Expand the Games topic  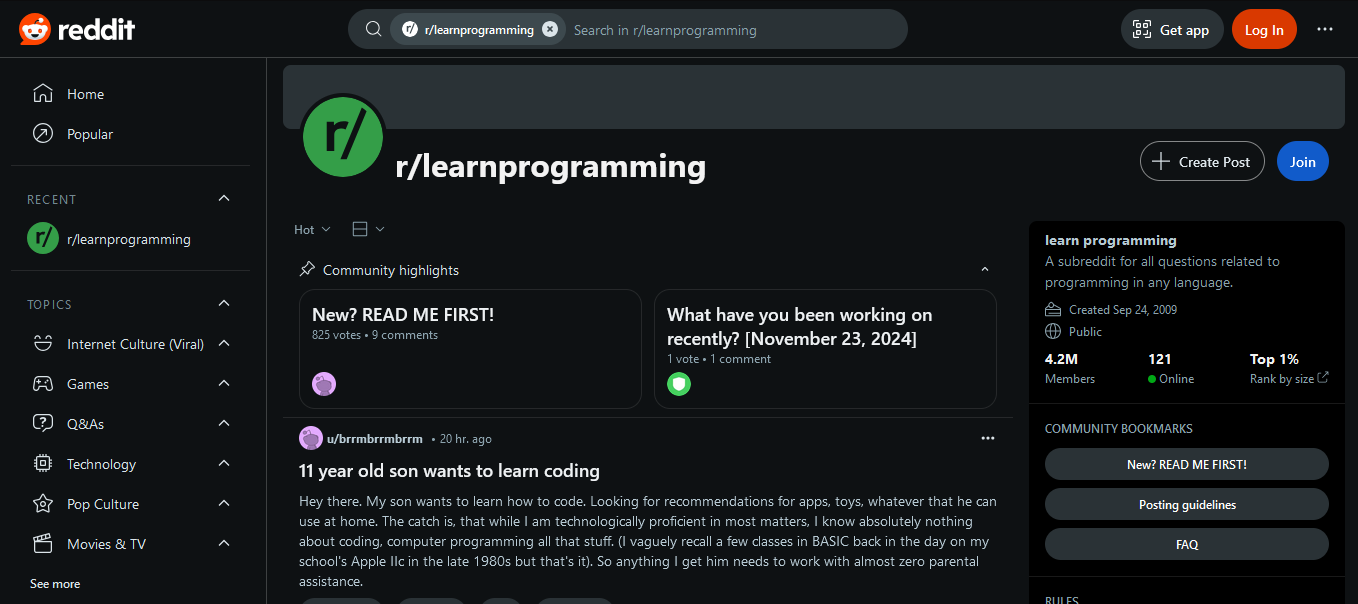pyautogui.click(x=224, y=383)
